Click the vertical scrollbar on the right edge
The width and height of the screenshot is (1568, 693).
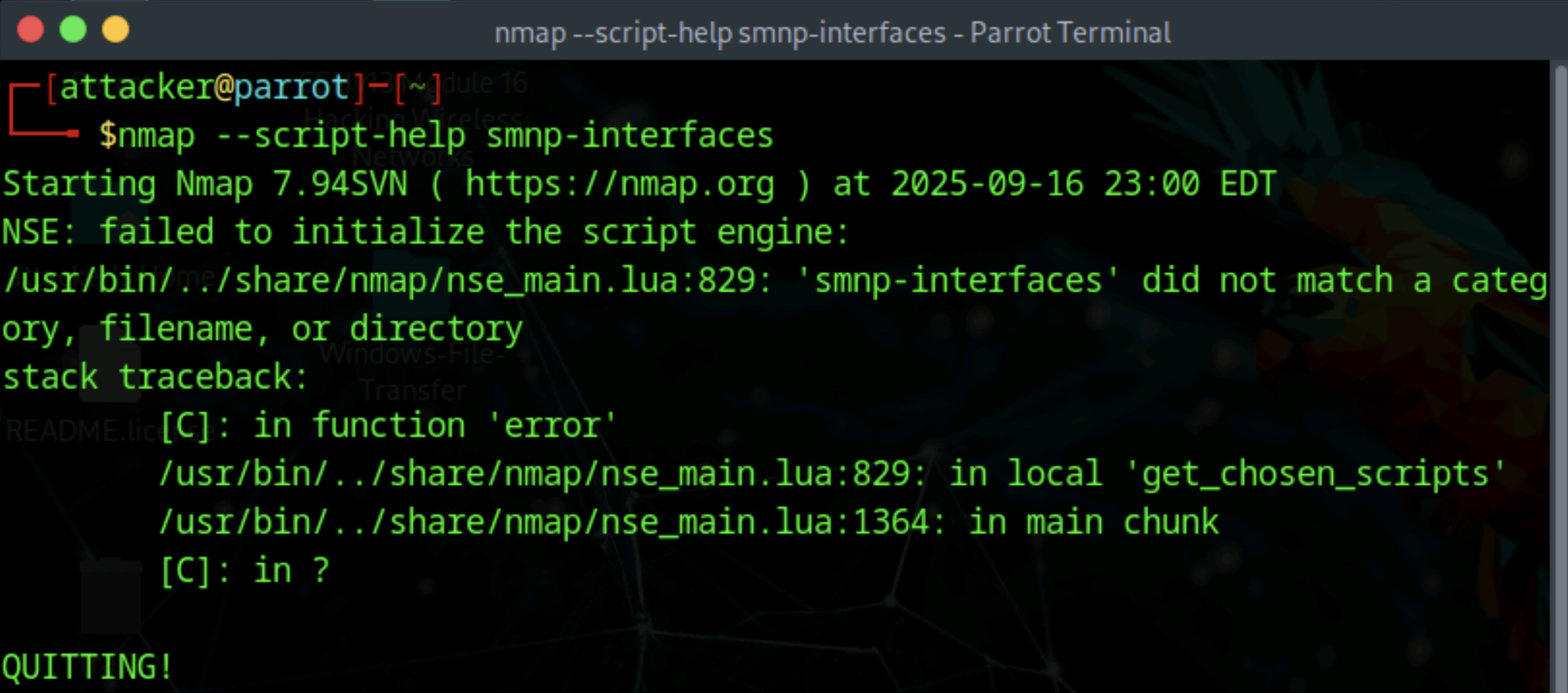point(1559,371)
